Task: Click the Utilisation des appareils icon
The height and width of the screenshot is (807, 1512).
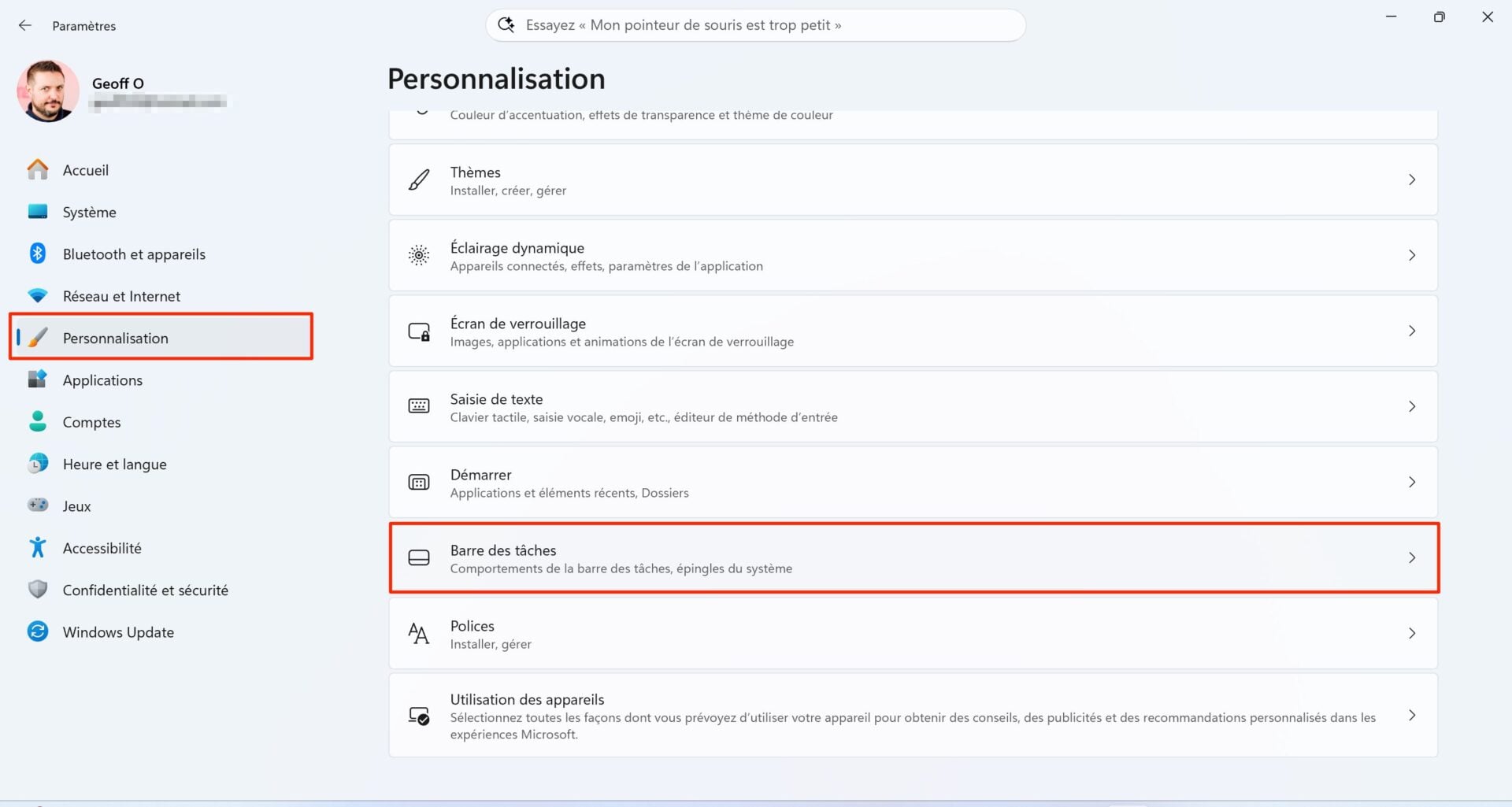Action: tap(419, 716)
